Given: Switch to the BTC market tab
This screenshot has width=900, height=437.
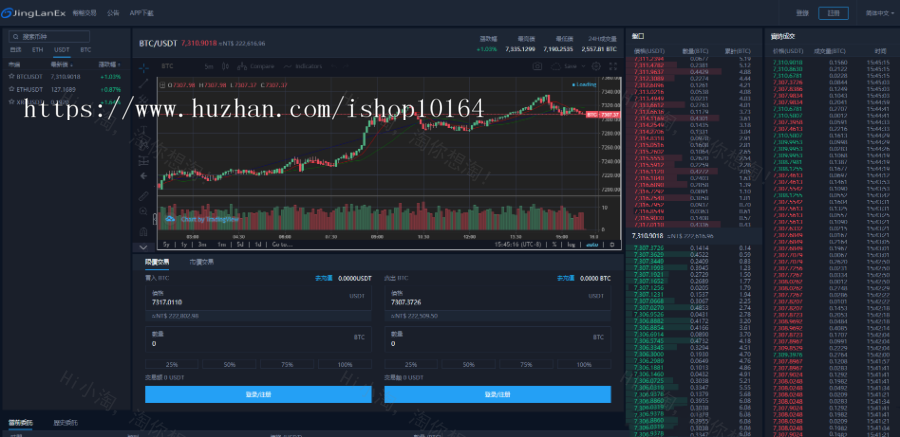Looking at the screenshot, I should (85, 49).
